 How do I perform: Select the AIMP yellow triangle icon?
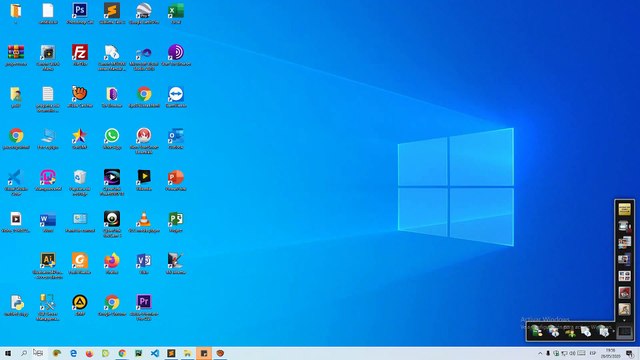(x=80, y=305)
